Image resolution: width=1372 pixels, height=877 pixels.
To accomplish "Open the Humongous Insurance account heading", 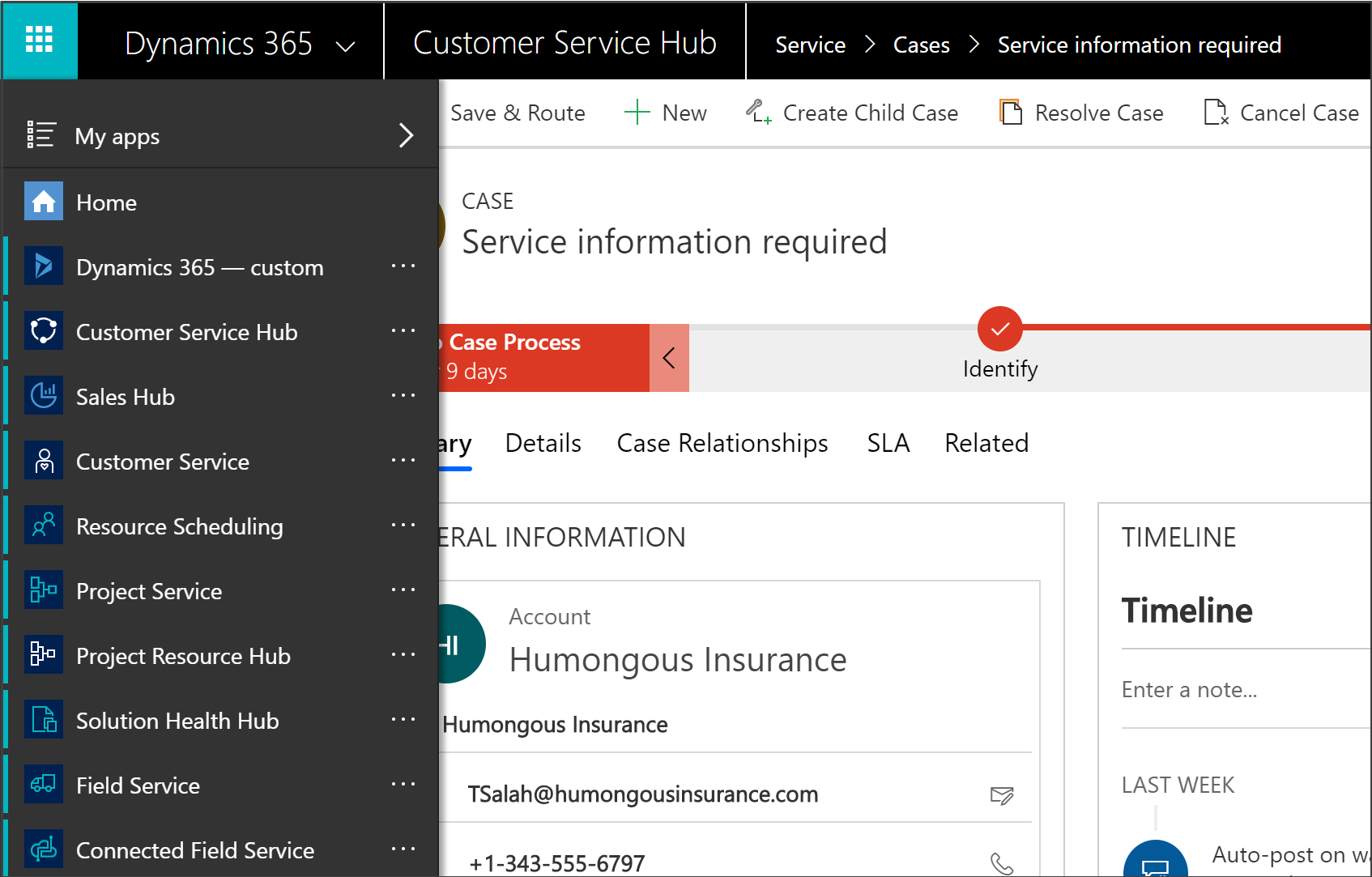I will [x=677, y=660].
